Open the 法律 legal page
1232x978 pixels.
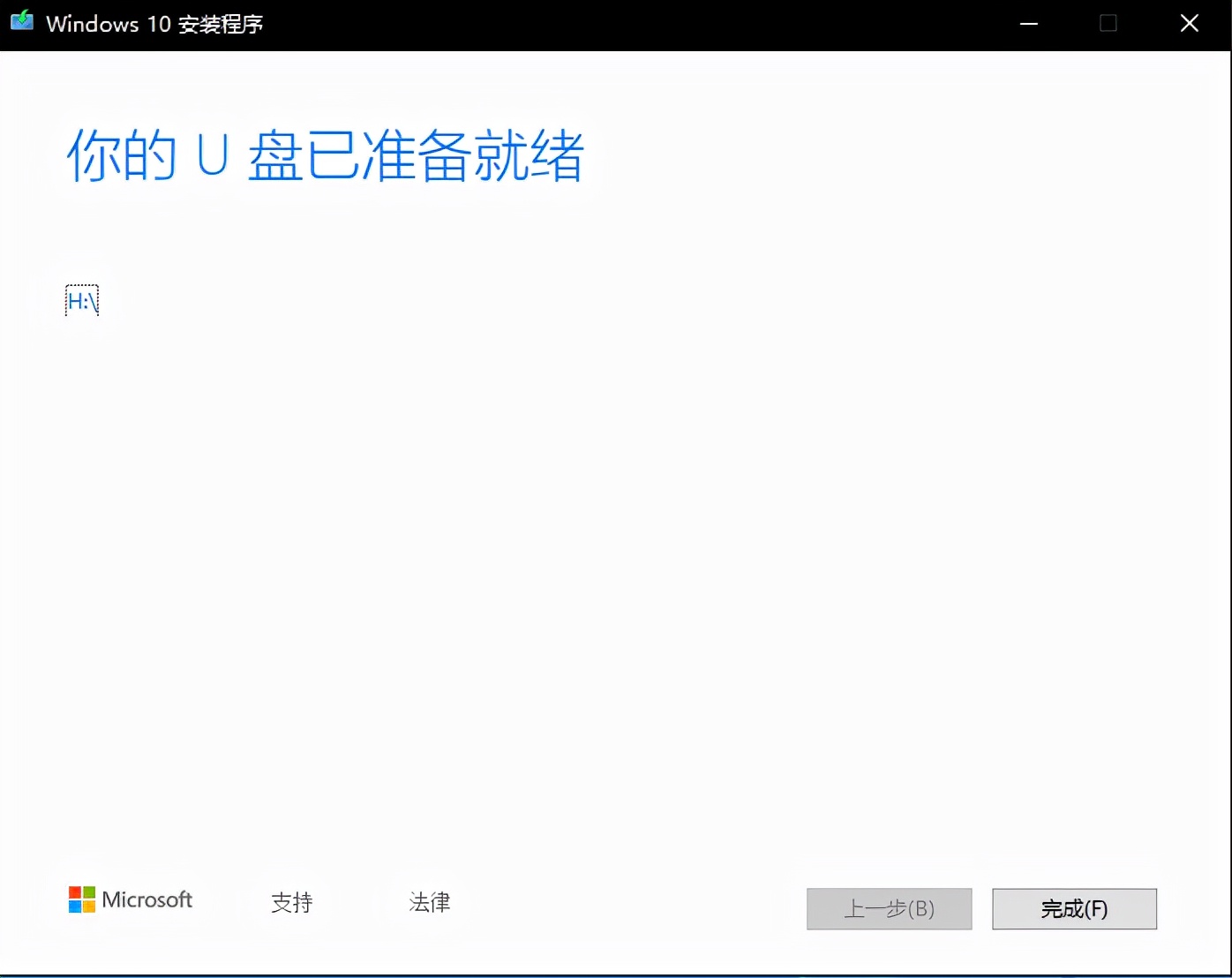pyautogui.click(x=430, y=903)
